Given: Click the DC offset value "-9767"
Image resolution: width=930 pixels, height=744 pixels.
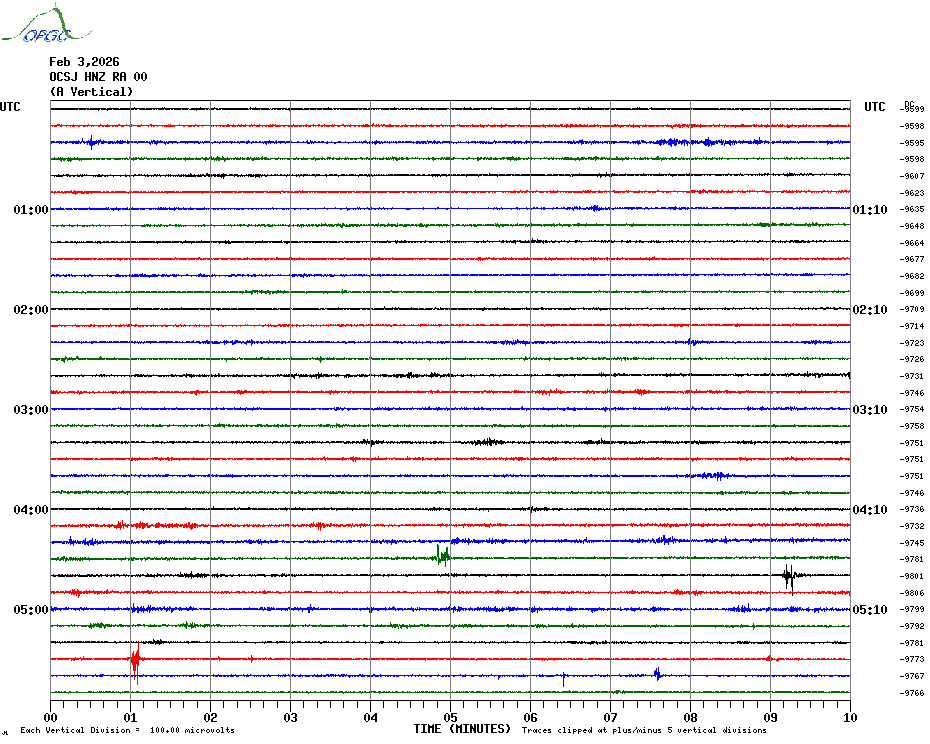Looking at the screenshot, I should point(912,676).
